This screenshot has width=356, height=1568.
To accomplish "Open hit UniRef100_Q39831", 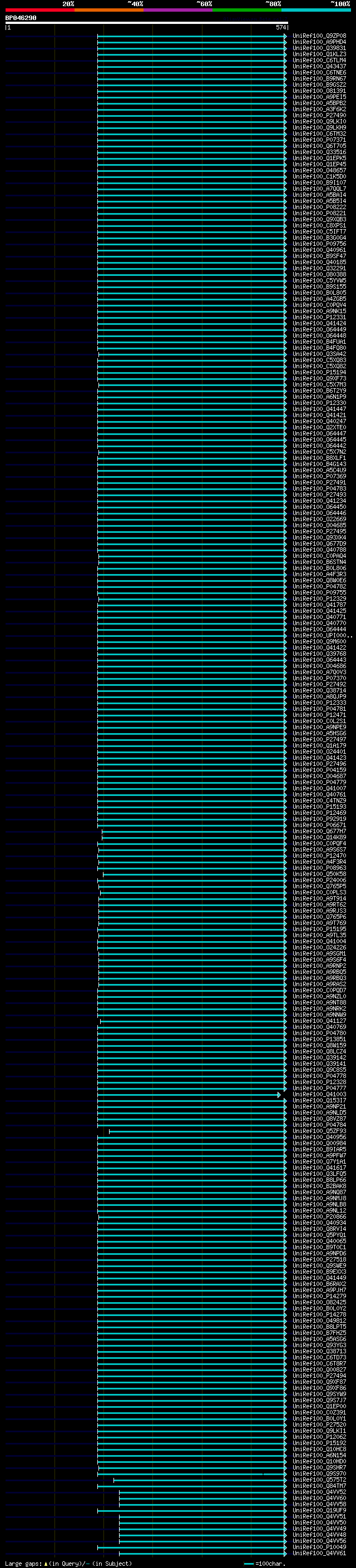I will pyautogui.click(x=319, y=48).
